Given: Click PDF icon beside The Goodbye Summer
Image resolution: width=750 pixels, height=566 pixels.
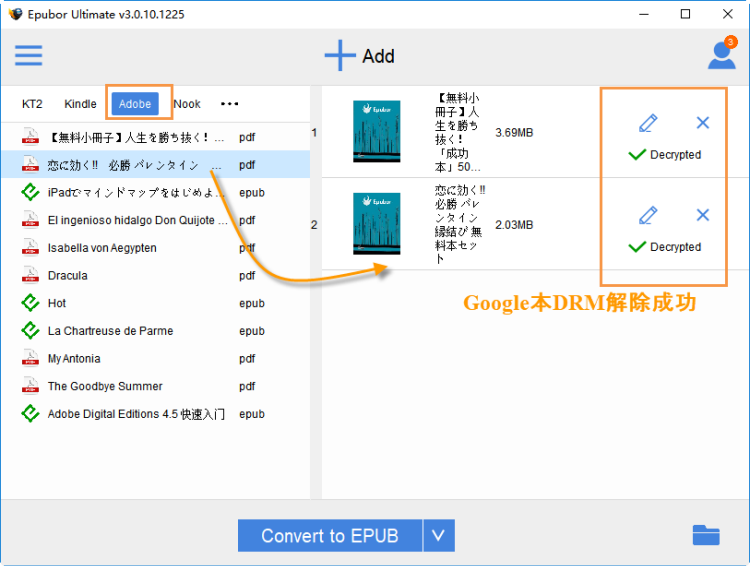Looking at the screenshot, I should pos(30,385).
